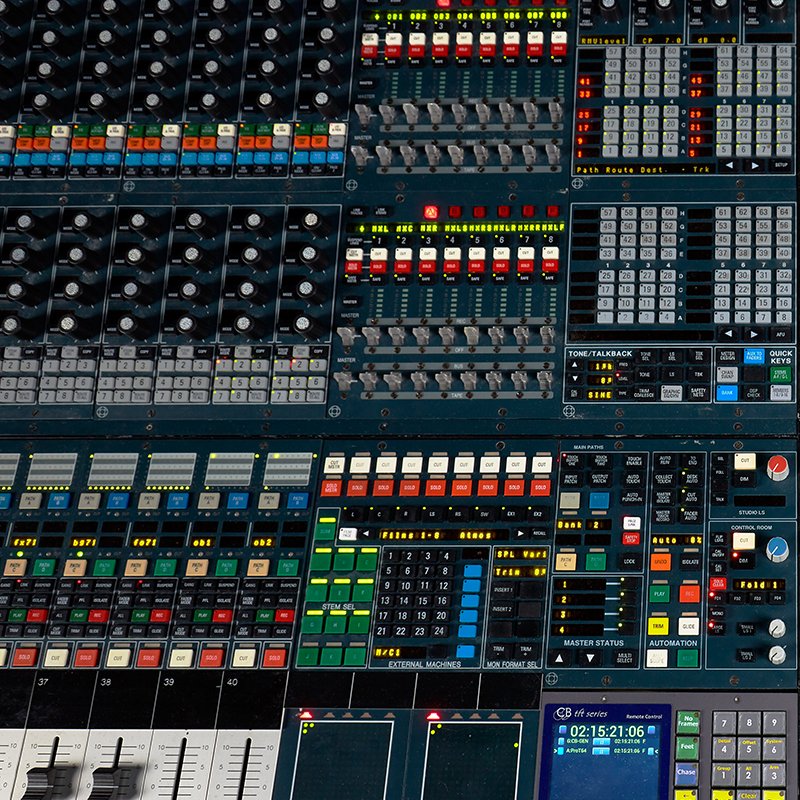The image size is (800, 800).
Task: Enable the TOUCH ENABLE button in Main Paths
Action: [x=634, y=461]
